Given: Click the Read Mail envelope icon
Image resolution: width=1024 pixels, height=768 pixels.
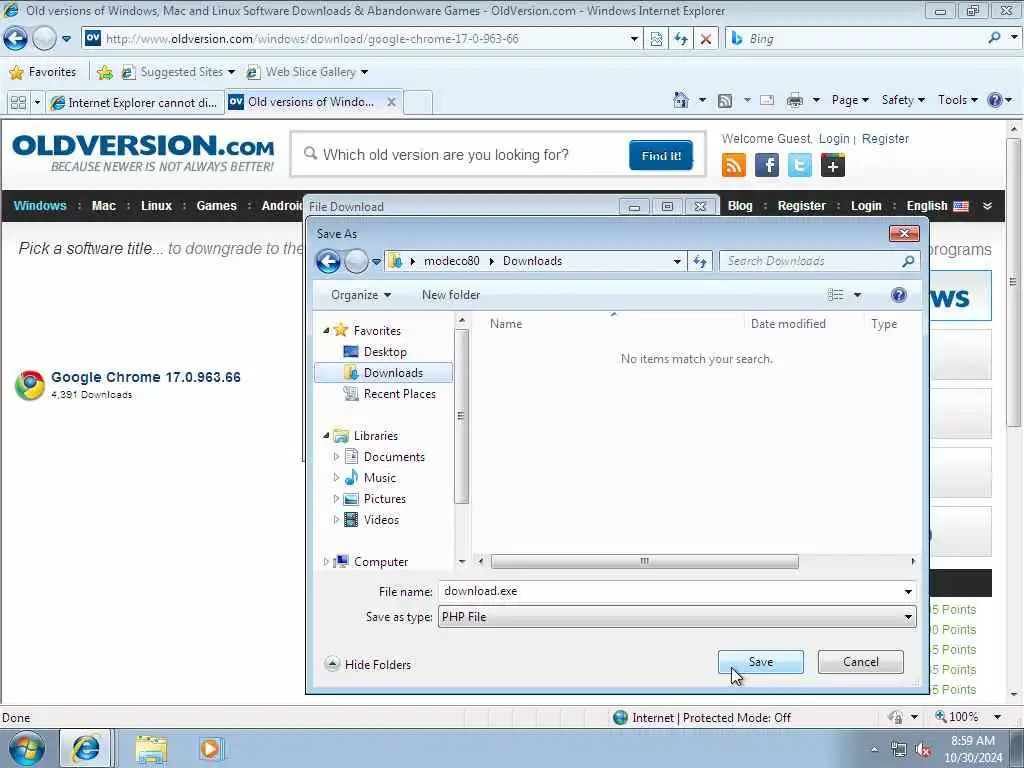Looking at the screenshot, I should (767, 100).
